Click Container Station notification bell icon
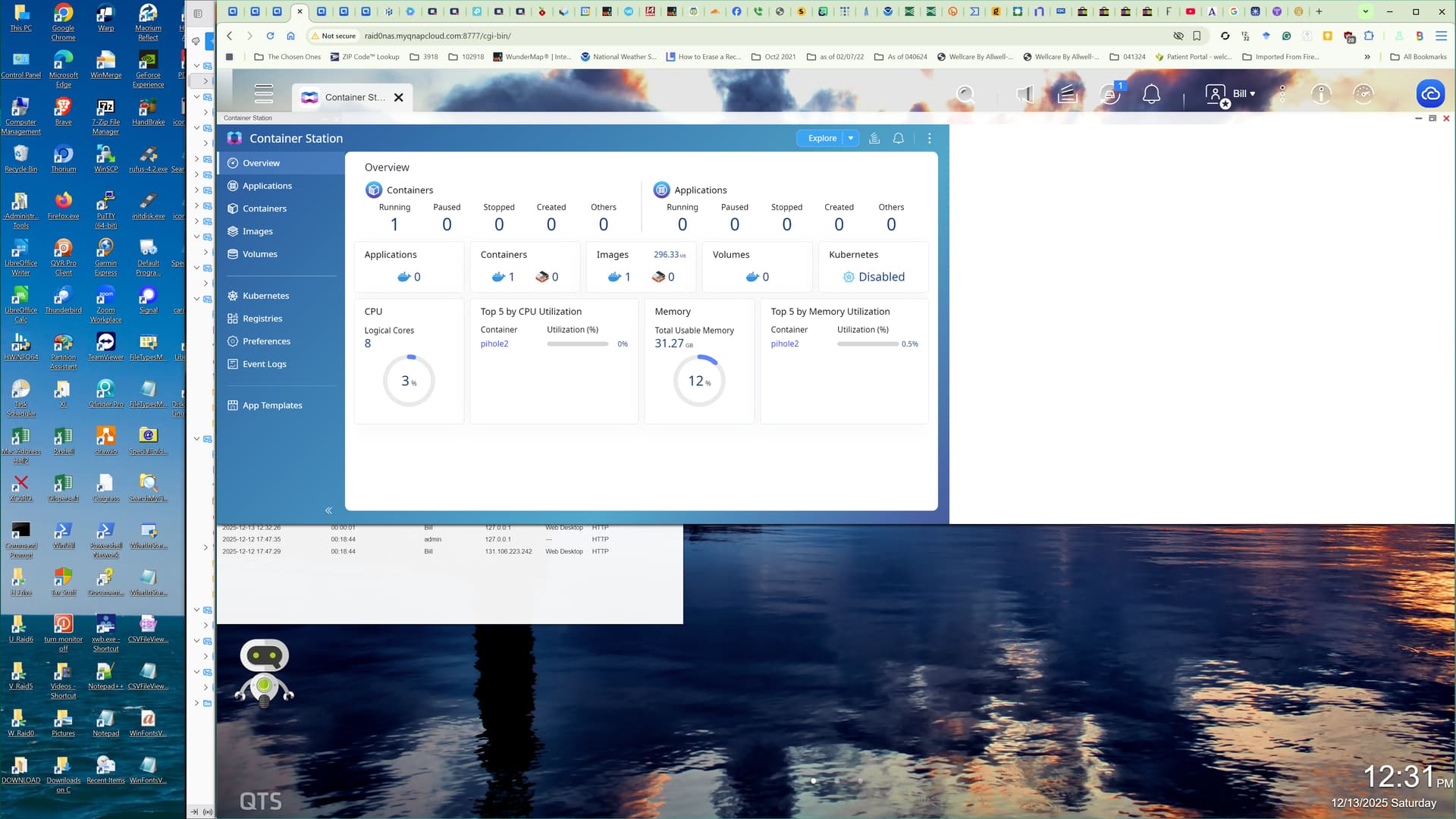This screenshot has width=1456, height=819. (899, 138)
